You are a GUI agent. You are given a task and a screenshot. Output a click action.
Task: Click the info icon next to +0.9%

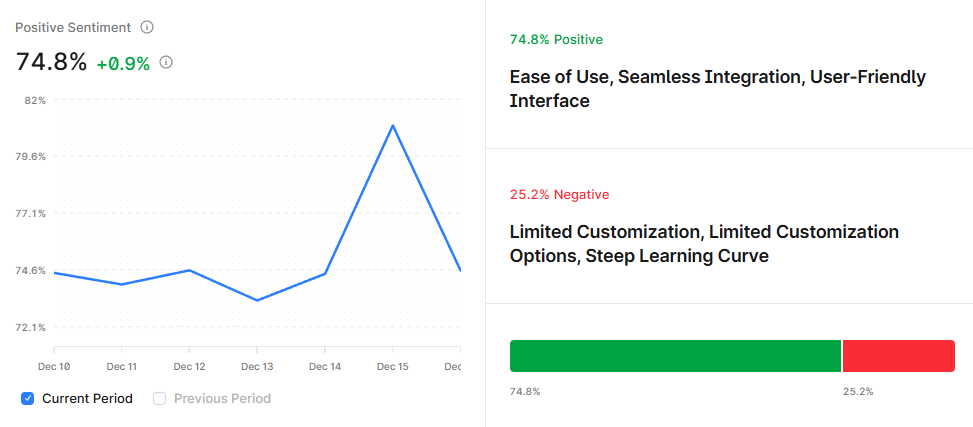tap(166, 62)
